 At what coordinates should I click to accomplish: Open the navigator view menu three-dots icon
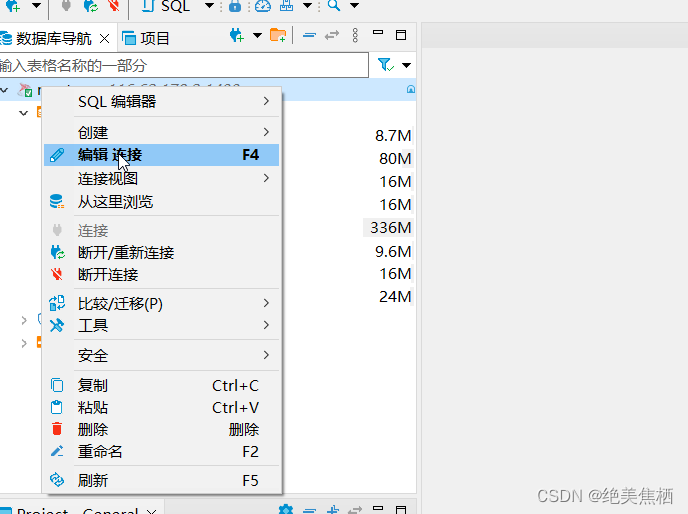coord(355,35)
